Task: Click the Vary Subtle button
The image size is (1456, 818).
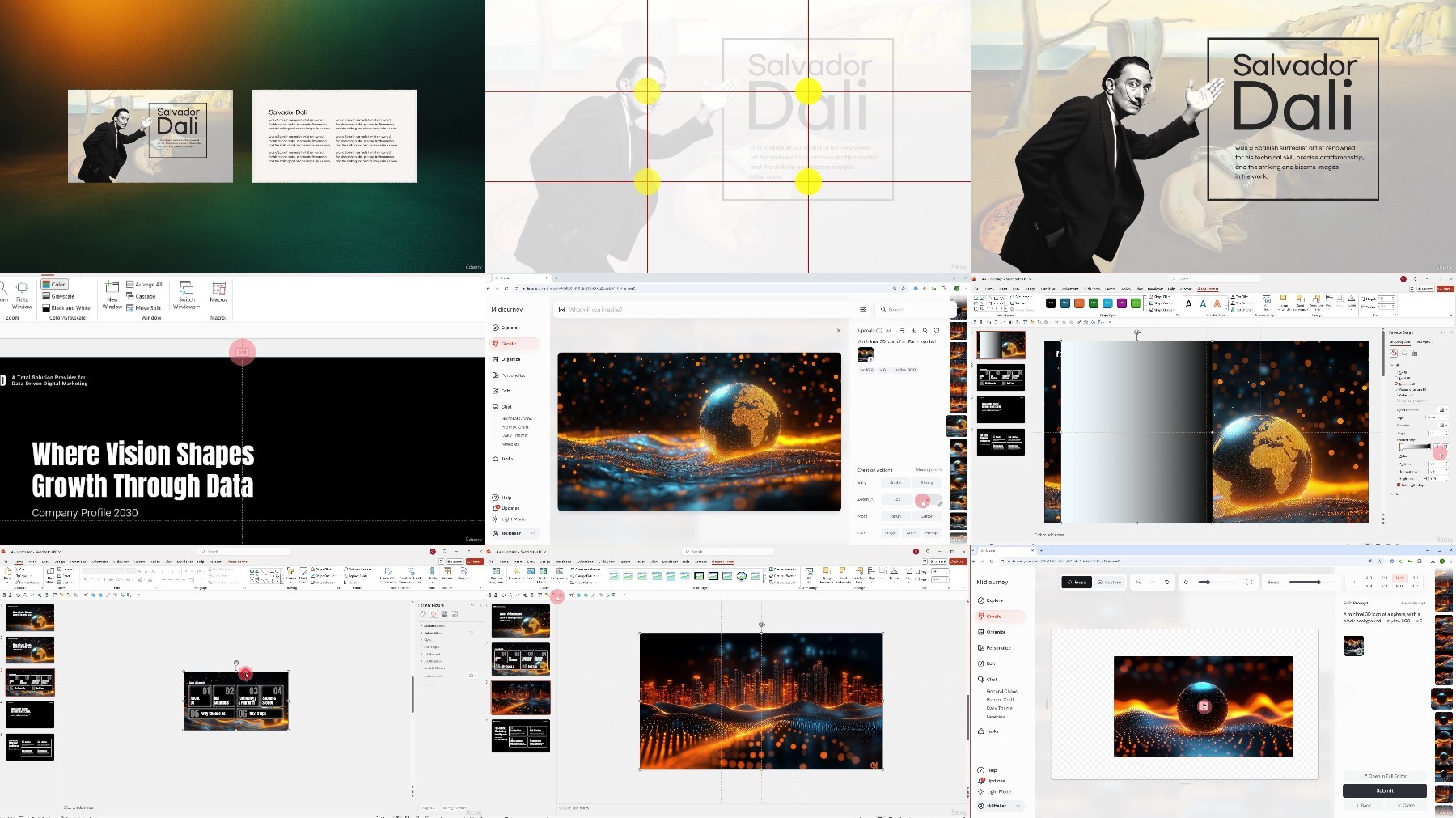Action: click(x=895, y=483)
